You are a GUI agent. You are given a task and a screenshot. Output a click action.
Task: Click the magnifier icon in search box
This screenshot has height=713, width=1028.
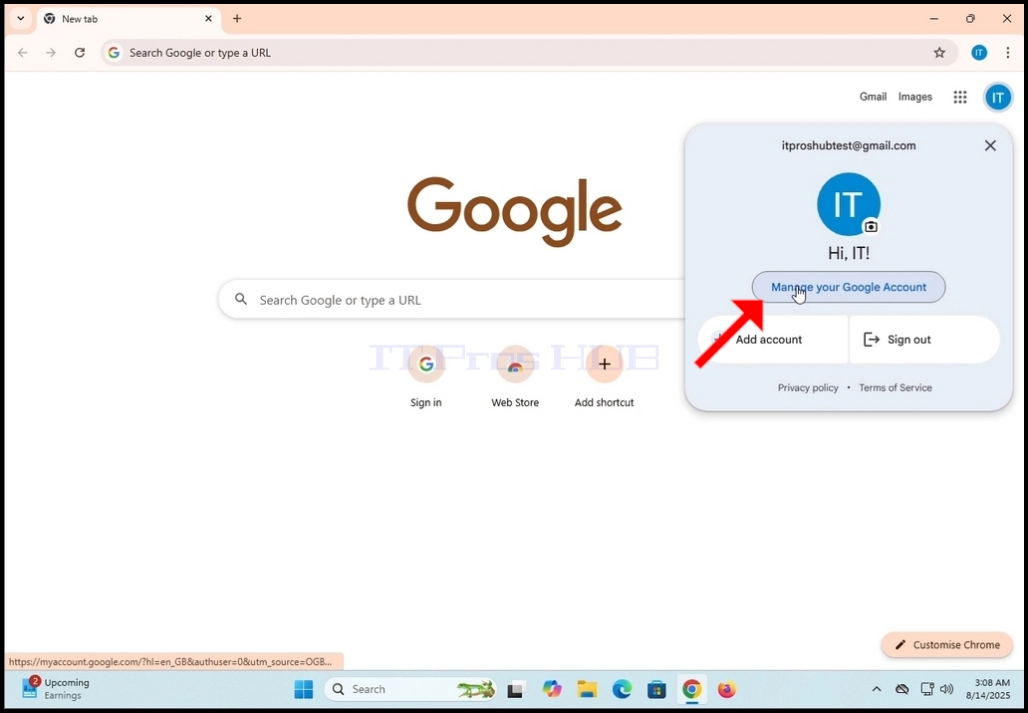[x=241, y=299]
